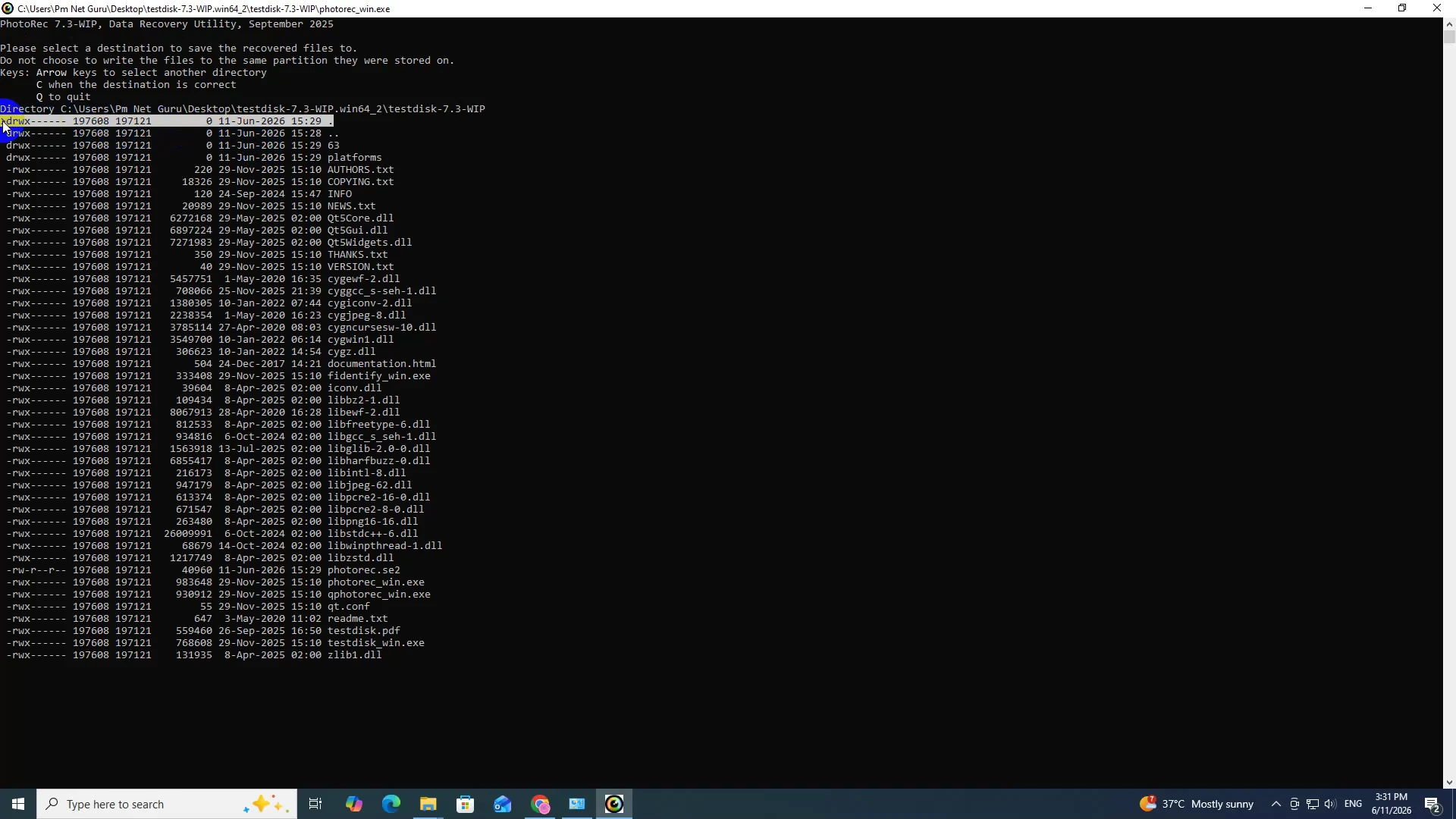Close the PhotoRec console window
The width and height of the screenshot is (1456, 819).
pyautogui.click(x=1437, y=8)
